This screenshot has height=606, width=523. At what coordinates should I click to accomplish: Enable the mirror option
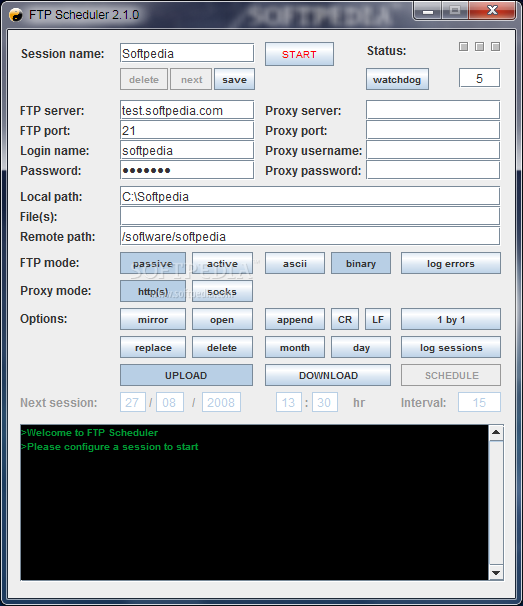pyautogui.click(x=153, y=319)
